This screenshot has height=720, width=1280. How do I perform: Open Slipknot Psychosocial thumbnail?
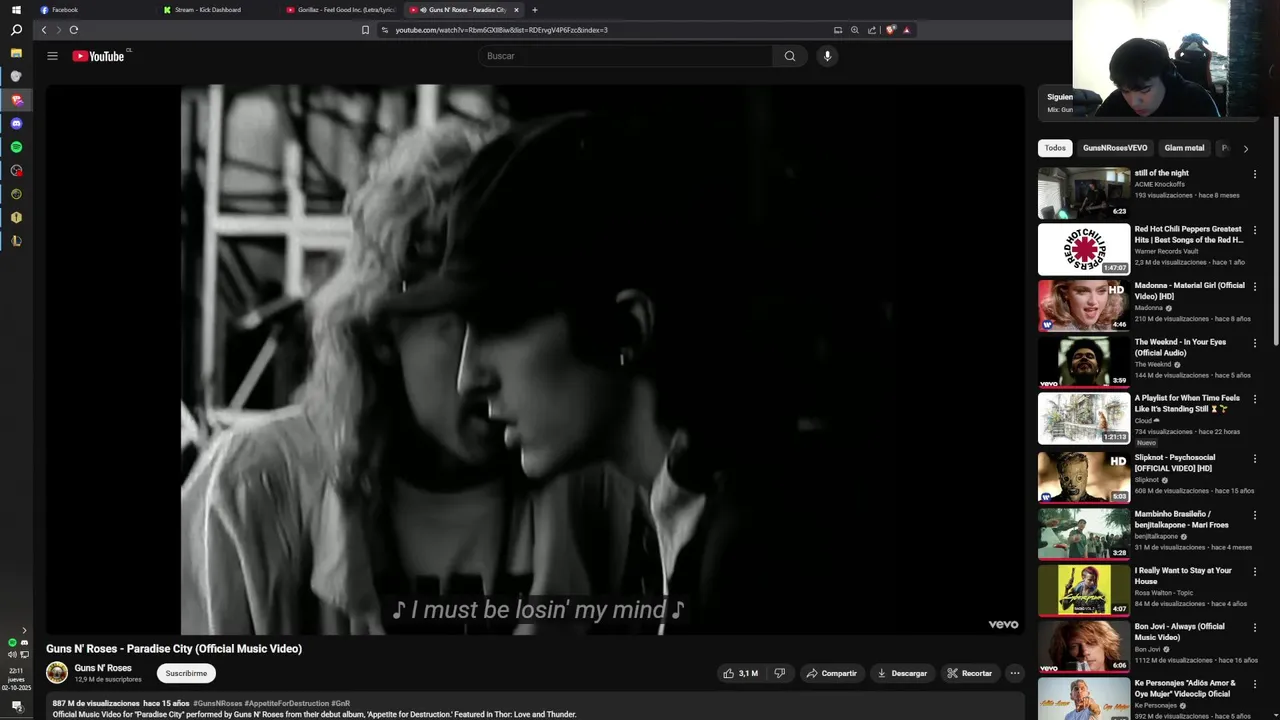[1084, 477]
